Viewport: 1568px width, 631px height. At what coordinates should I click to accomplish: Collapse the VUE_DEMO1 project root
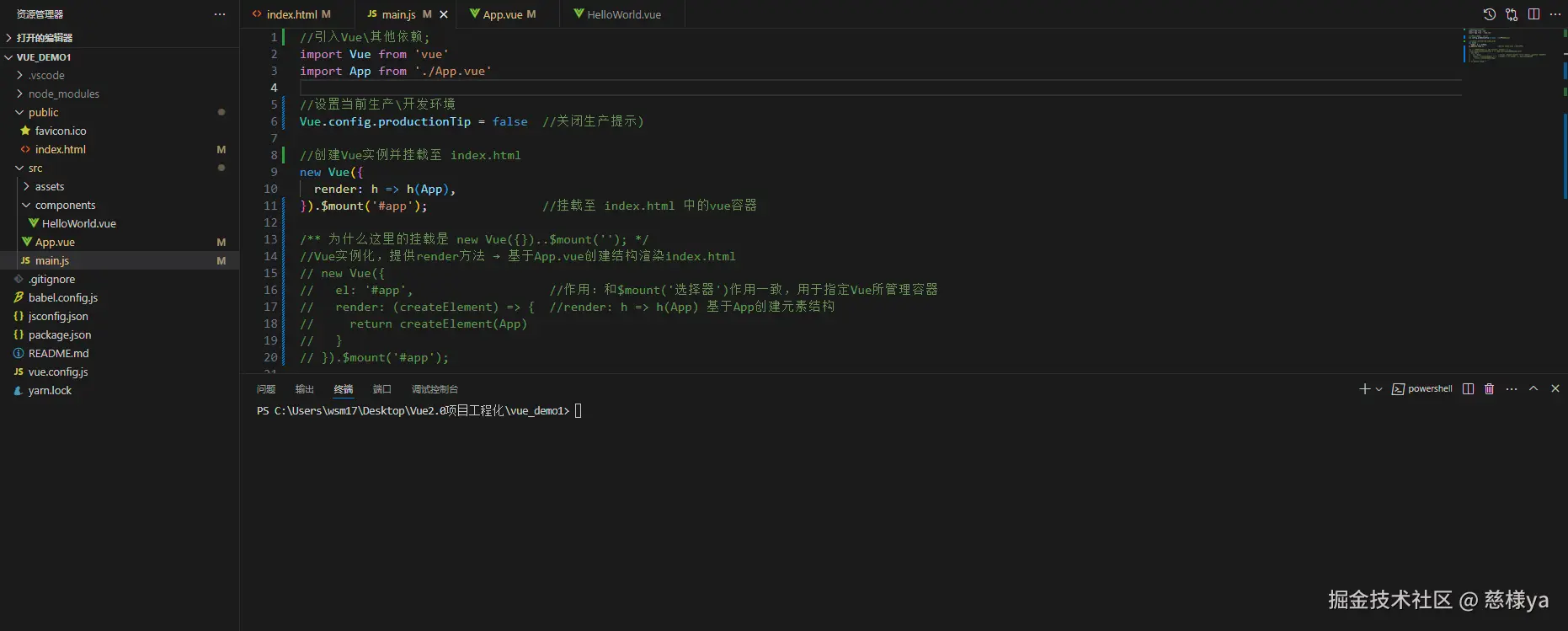pyautogui.click(x=120, y=57)
